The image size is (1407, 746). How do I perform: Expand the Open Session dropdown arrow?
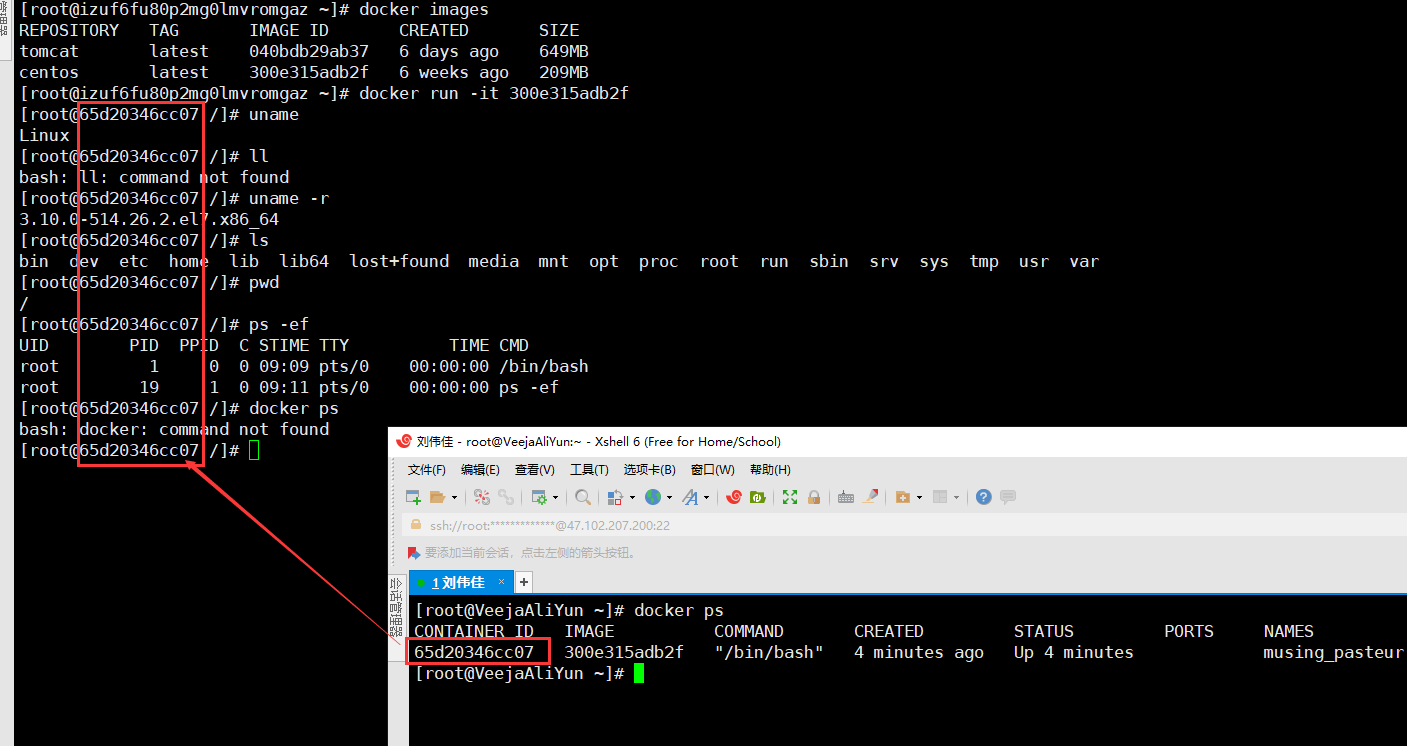pyautogui.click(x=454, y=497)
